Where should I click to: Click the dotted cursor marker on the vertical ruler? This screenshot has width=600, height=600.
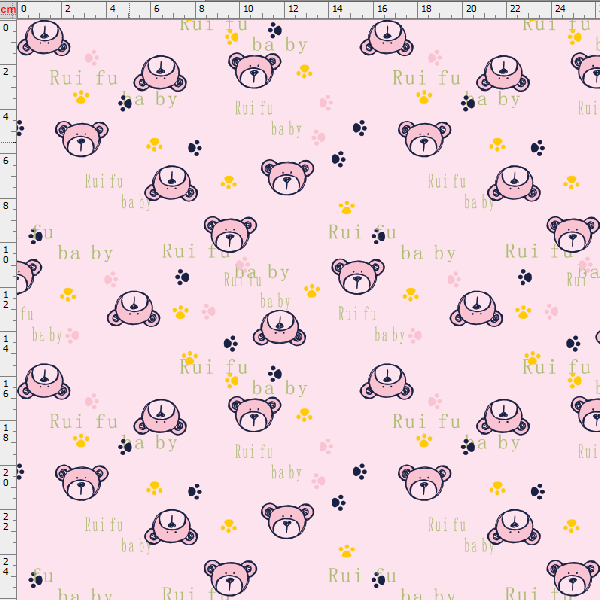coord(8,142)
